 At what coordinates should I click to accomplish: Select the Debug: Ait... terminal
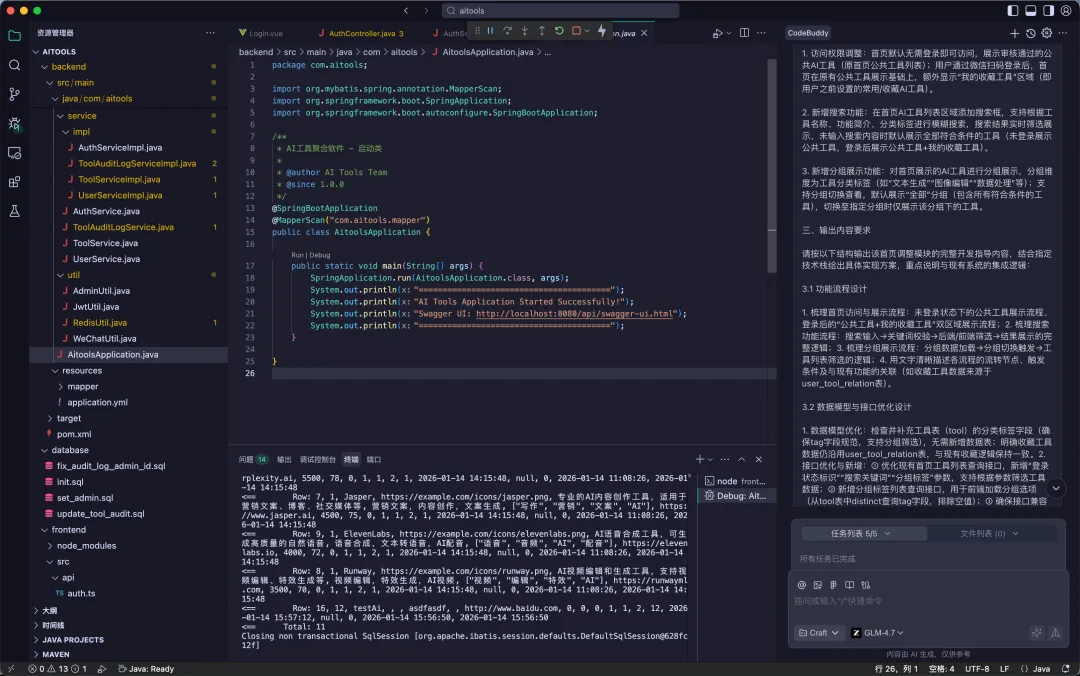click(735, 495)
